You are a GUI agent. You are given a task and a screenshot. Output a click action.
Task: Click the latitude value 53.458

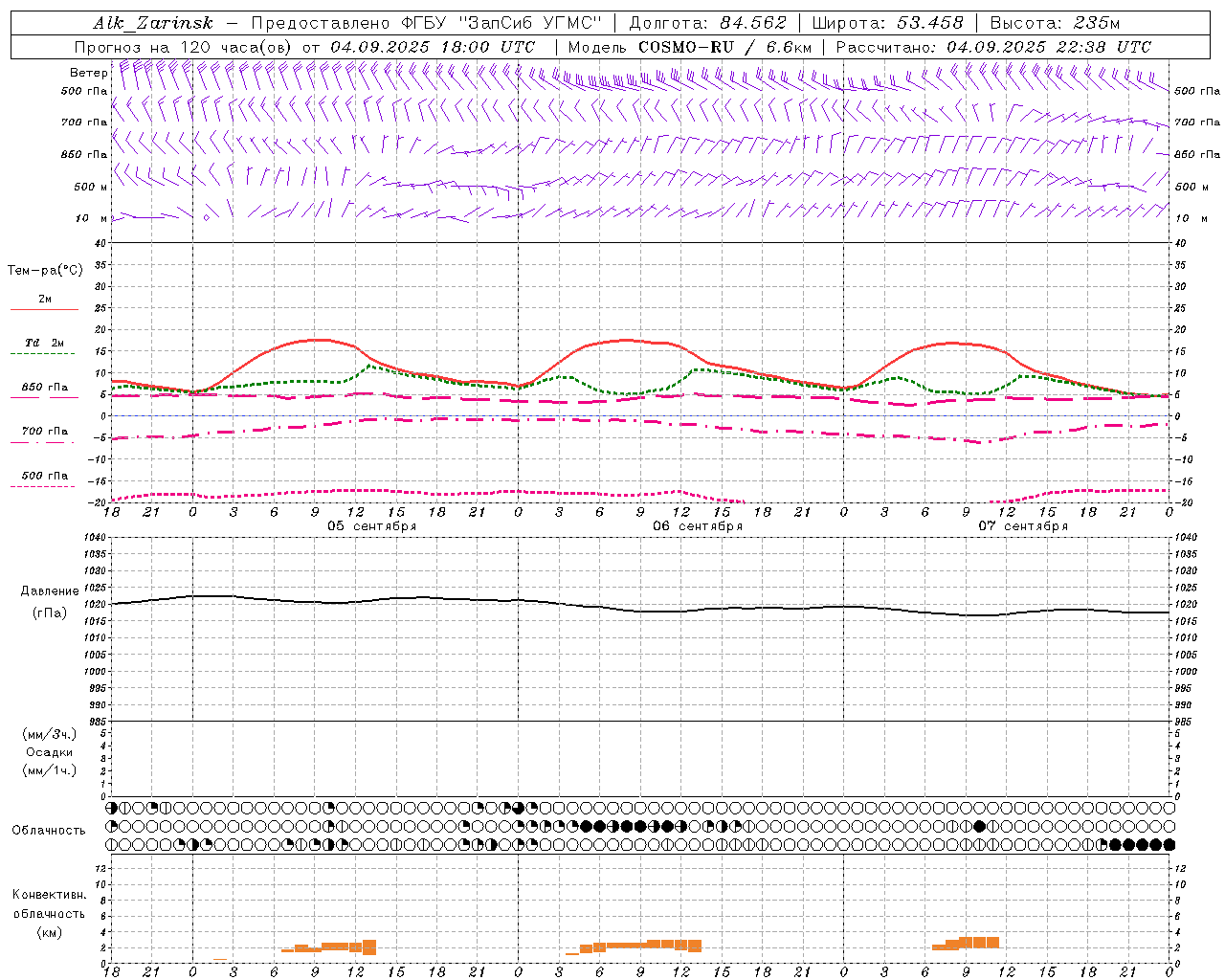929,23
